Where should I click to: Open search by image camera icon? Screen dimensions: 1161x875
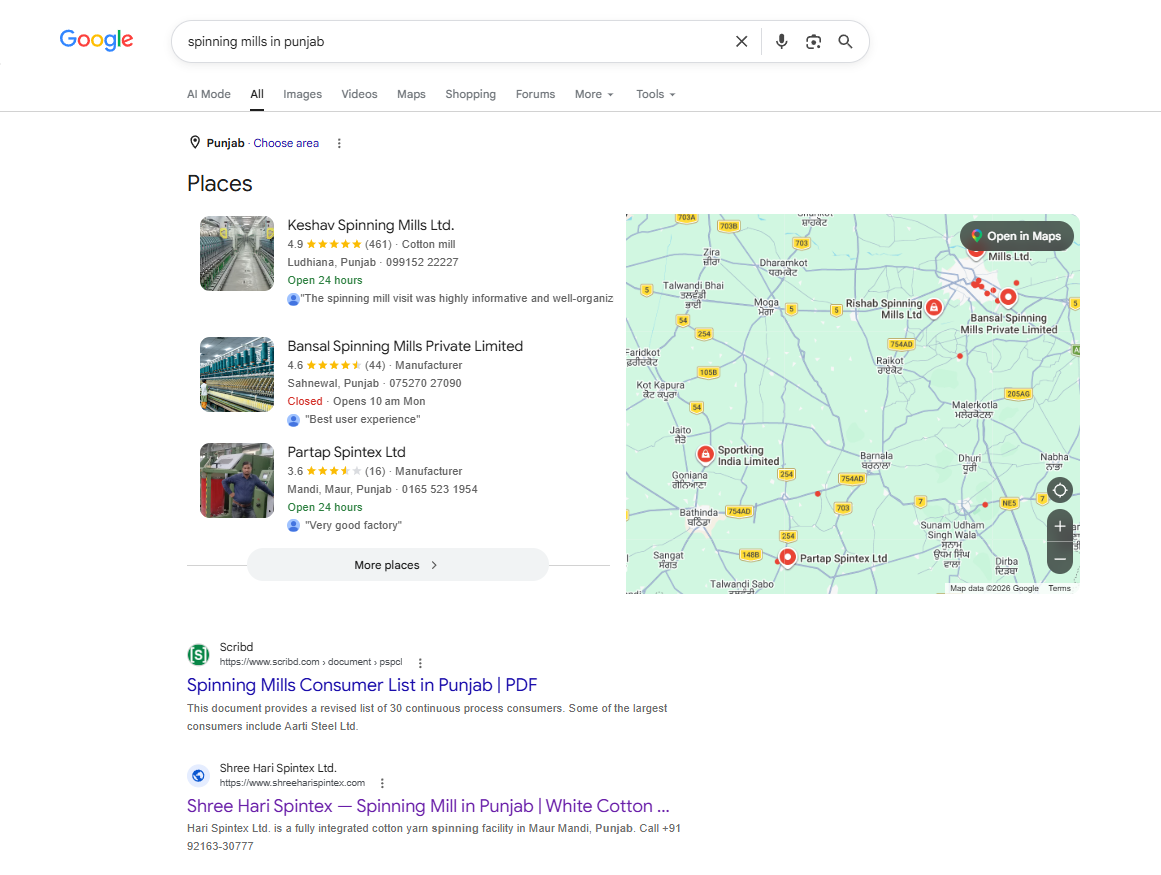pyautogui.click(x=813, y=41)
